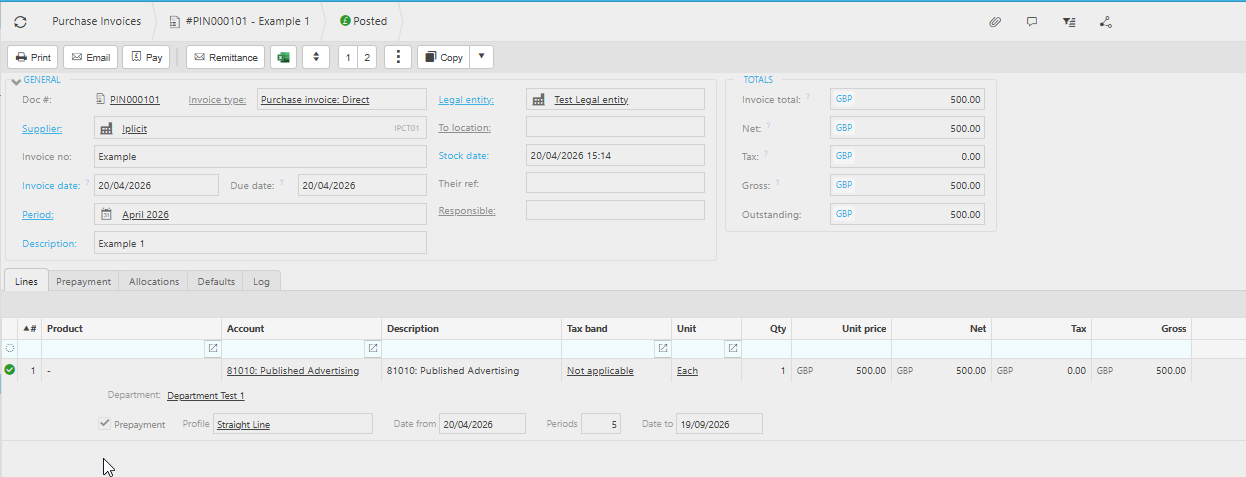This screenshot has height=477, width=1246.
Task: Click the calendar icon beside April 2026
Action: pyautogui.click(x=106, y=214)
